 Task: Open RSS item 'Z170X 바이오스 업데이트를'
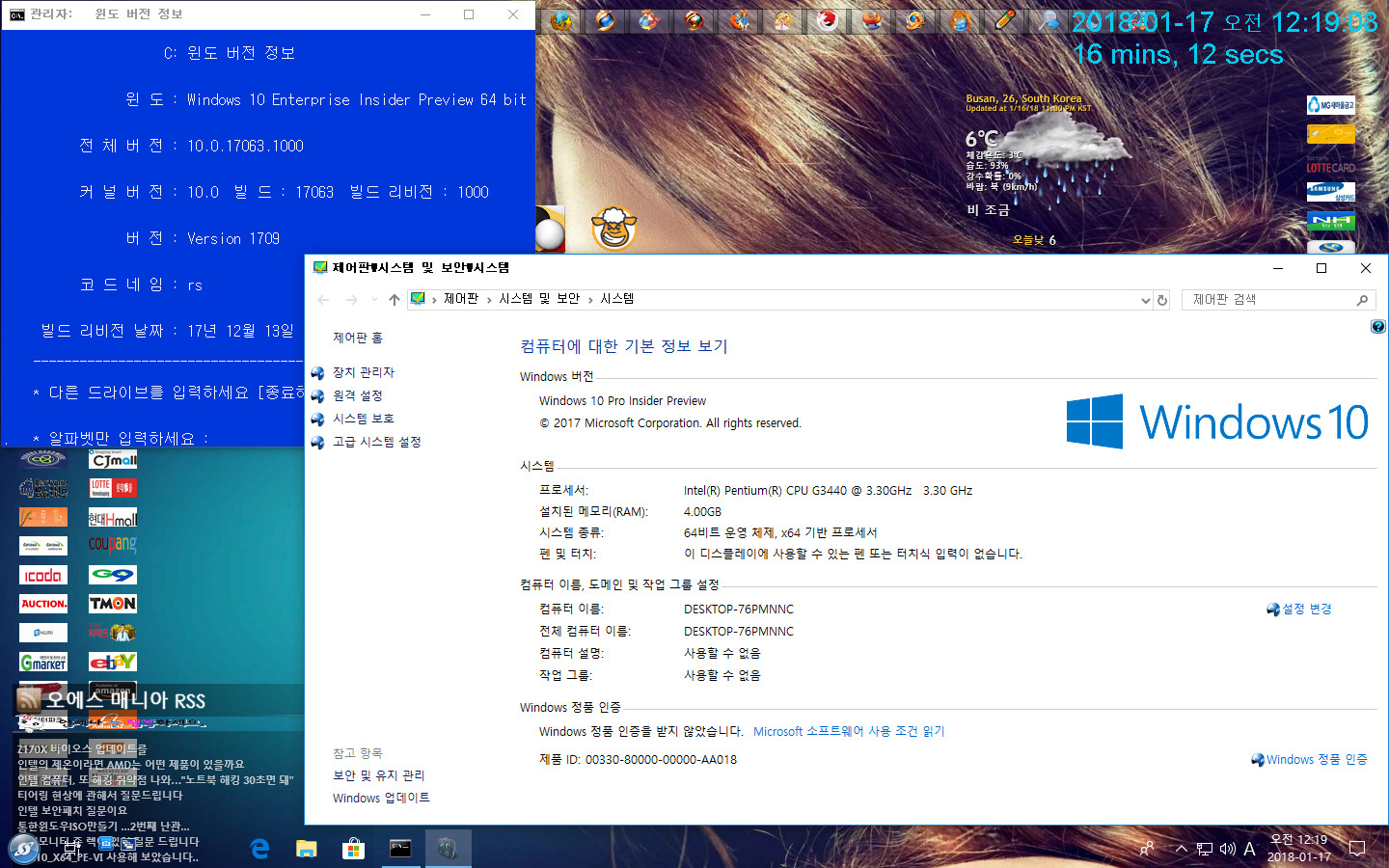82,748
